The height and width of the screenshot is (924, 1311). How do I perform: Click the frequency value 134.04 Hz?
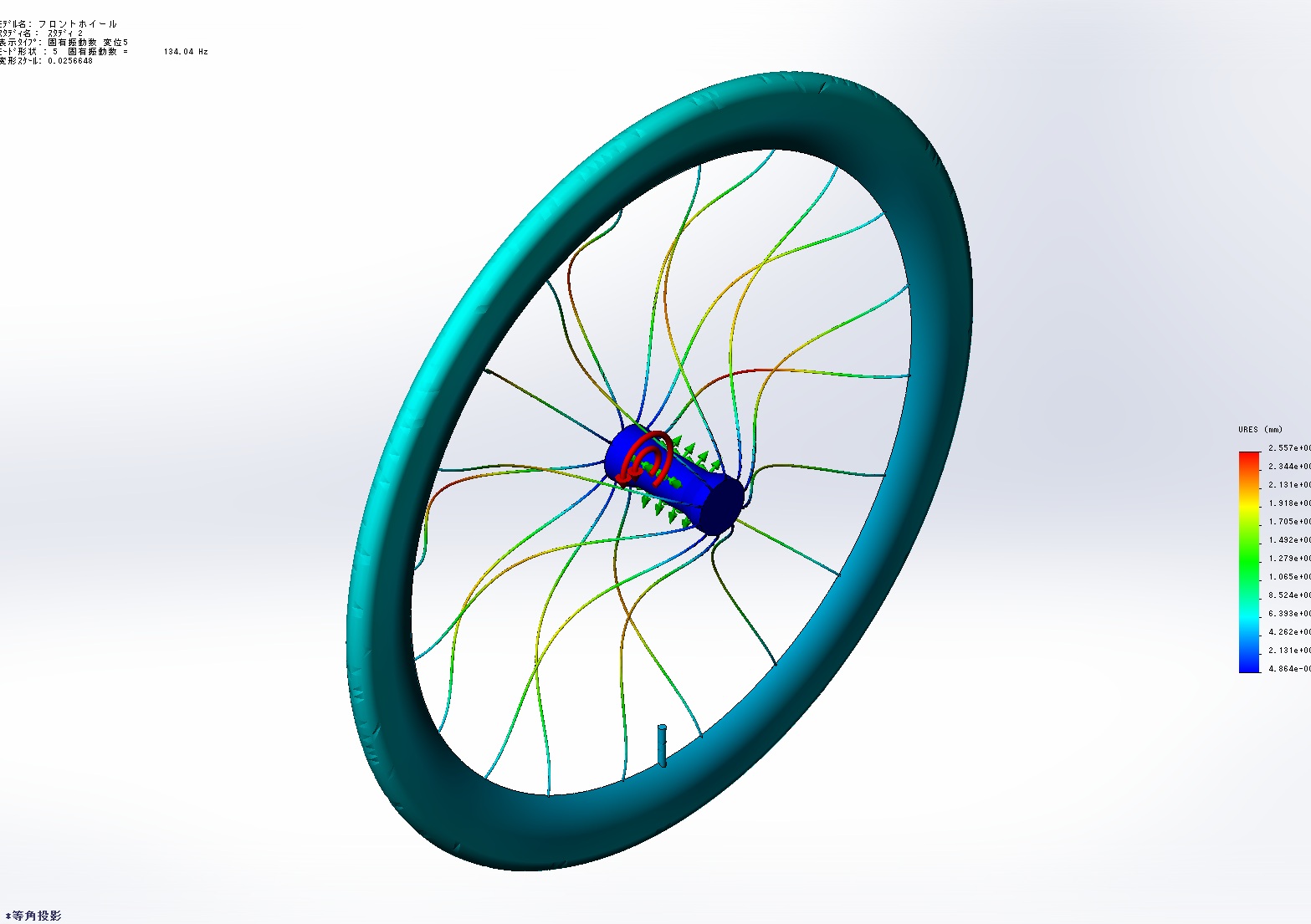point(186,52)
